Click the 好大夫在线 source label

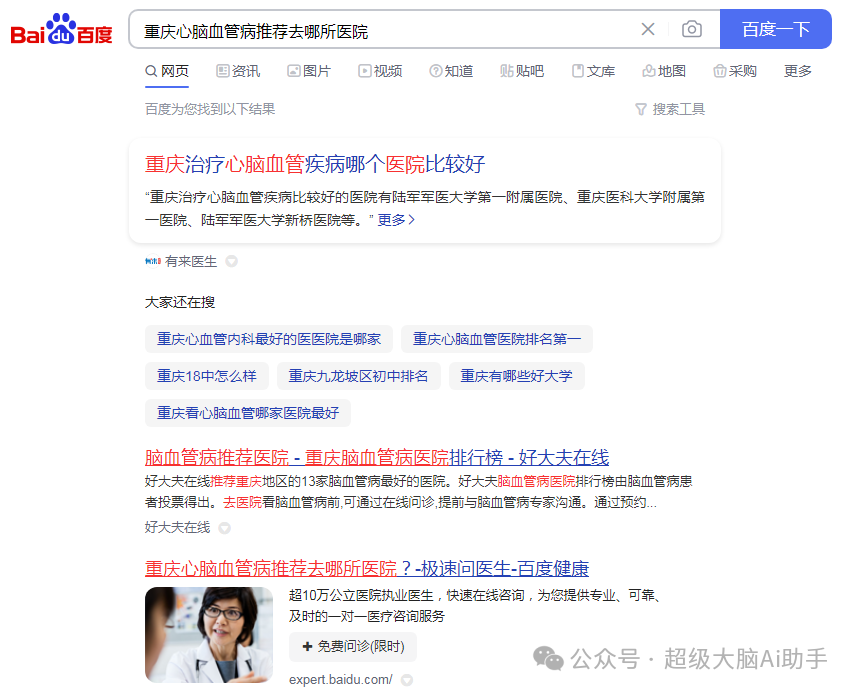[x=177, y=527]
